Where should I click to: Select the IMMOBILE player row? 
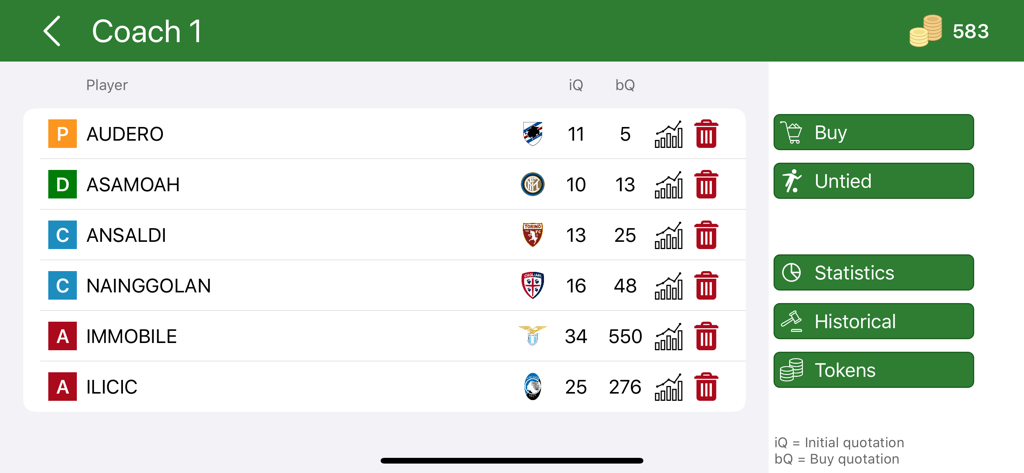pyautogui.click(x=300, y=337)
